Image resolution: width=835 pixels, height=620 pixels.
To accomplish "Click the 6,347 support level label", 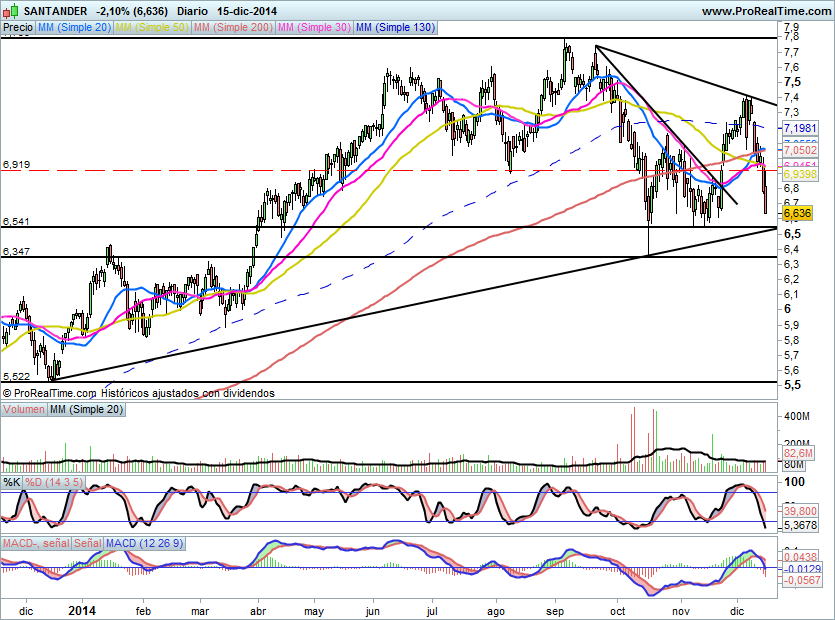I will tap(16, 251).
